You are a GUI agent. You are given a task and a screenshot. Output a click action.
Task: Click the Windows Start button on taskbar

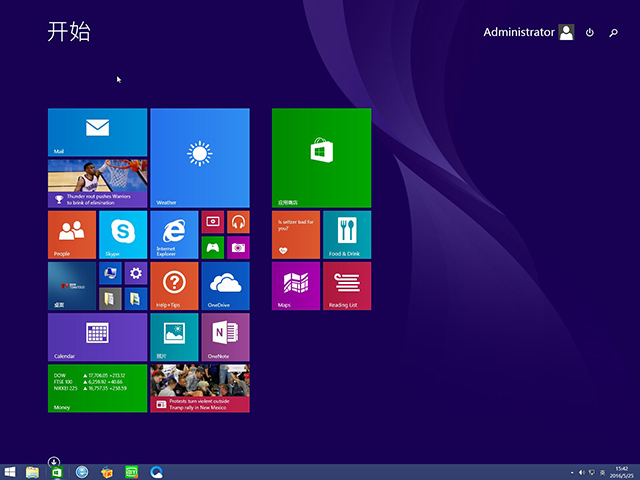[x=9, y=472]
